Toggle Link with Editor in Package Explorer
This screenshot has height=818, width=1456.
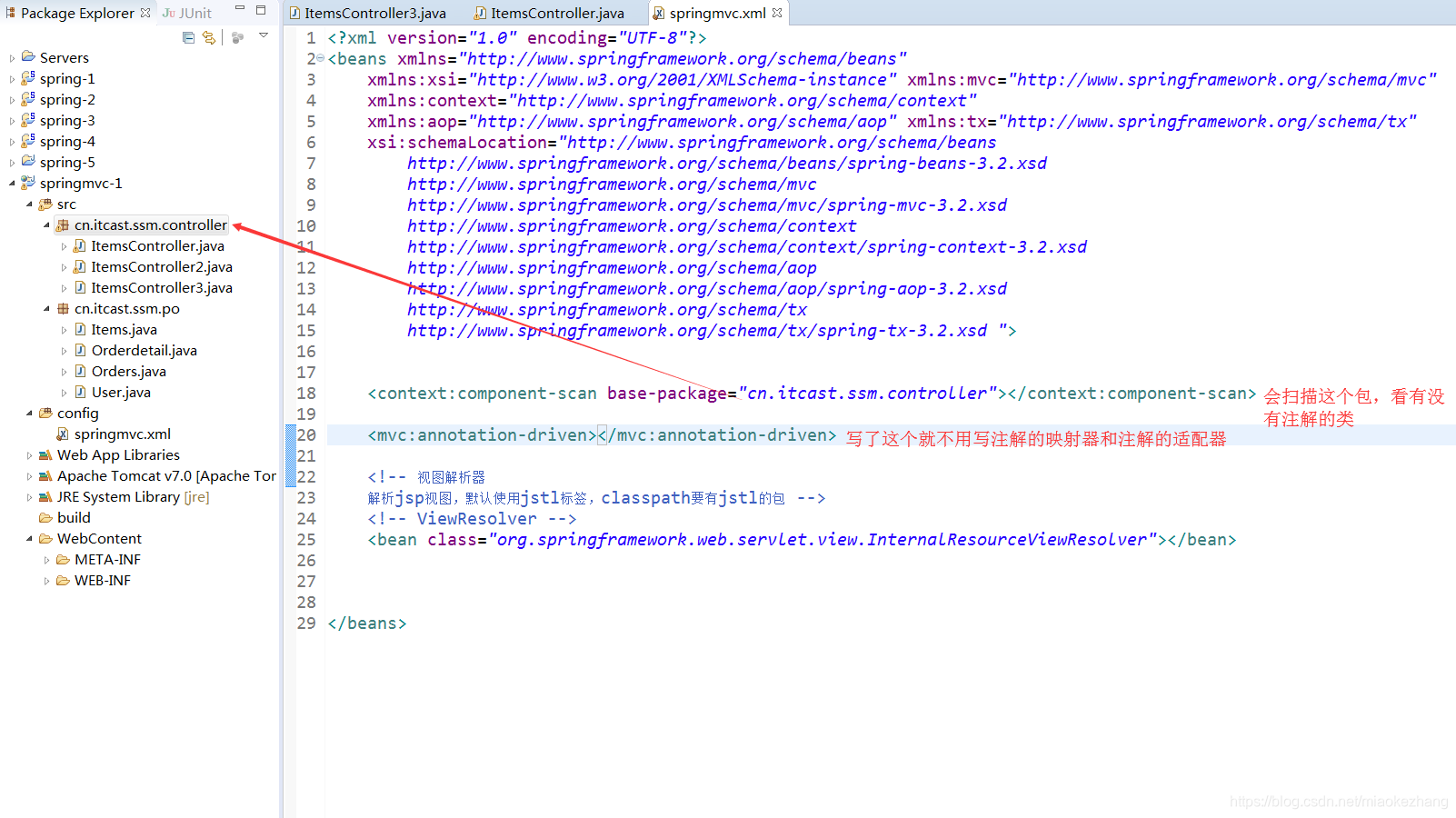coord(209,37)
